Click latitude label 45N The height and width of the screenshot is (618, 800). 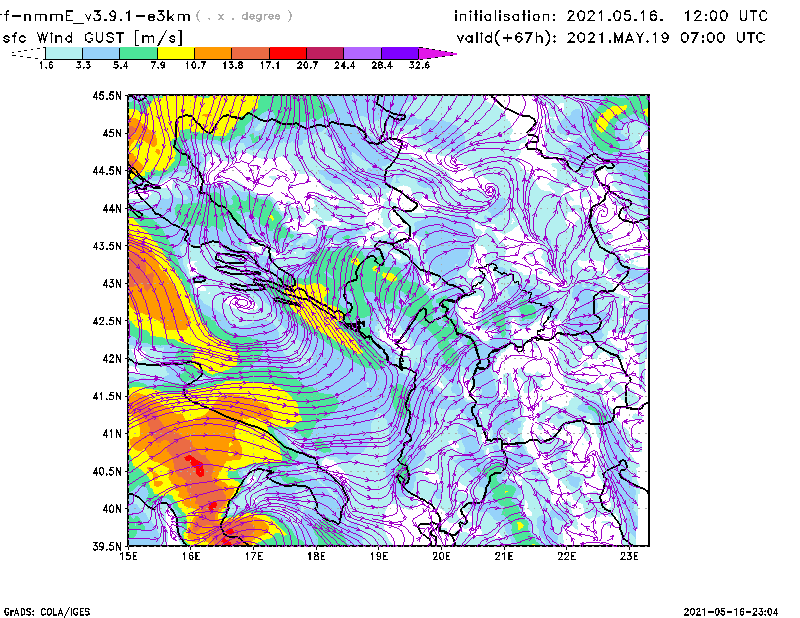tap(112, 133)
